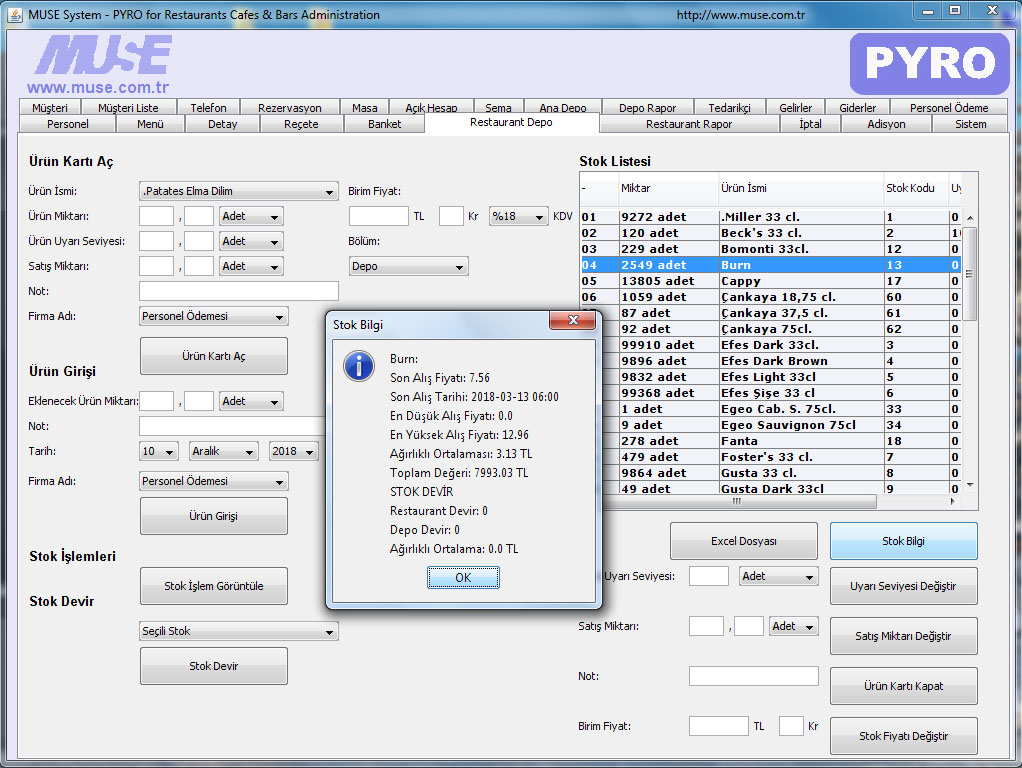Click the Uyarı Seviyesi field below stock list
Viewport: 1022px width, 768px height.
click(x=708, y=576)
